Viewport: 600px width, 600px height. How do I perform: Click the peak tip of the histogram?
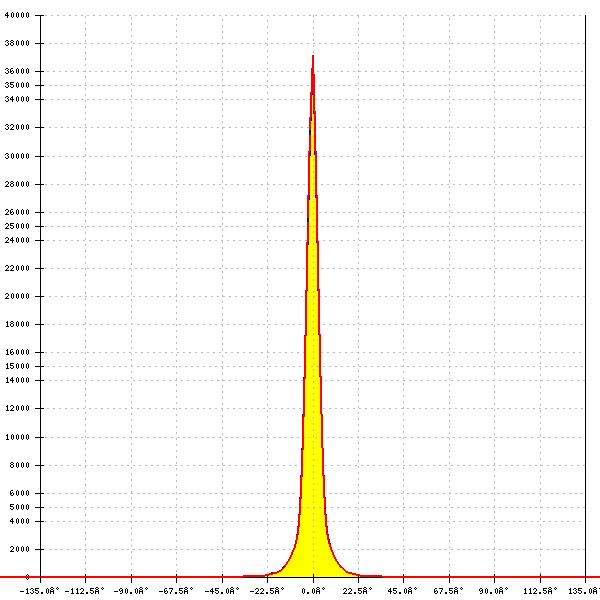313,57
